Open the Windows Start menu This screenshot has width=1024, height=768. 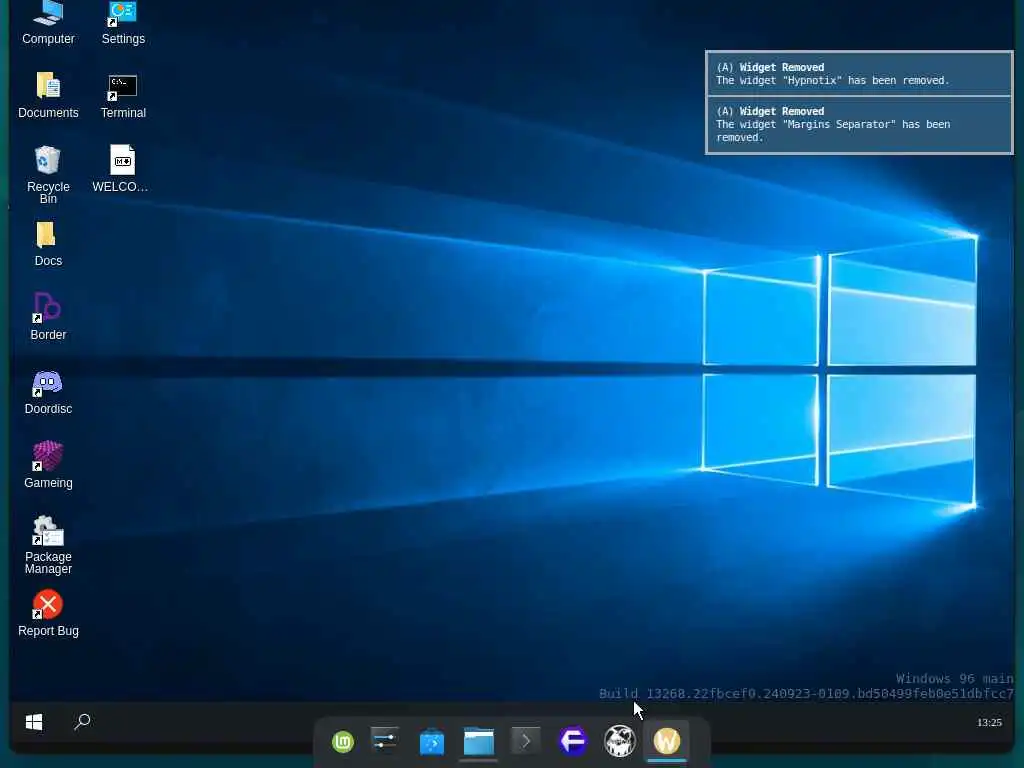point(34,722)
